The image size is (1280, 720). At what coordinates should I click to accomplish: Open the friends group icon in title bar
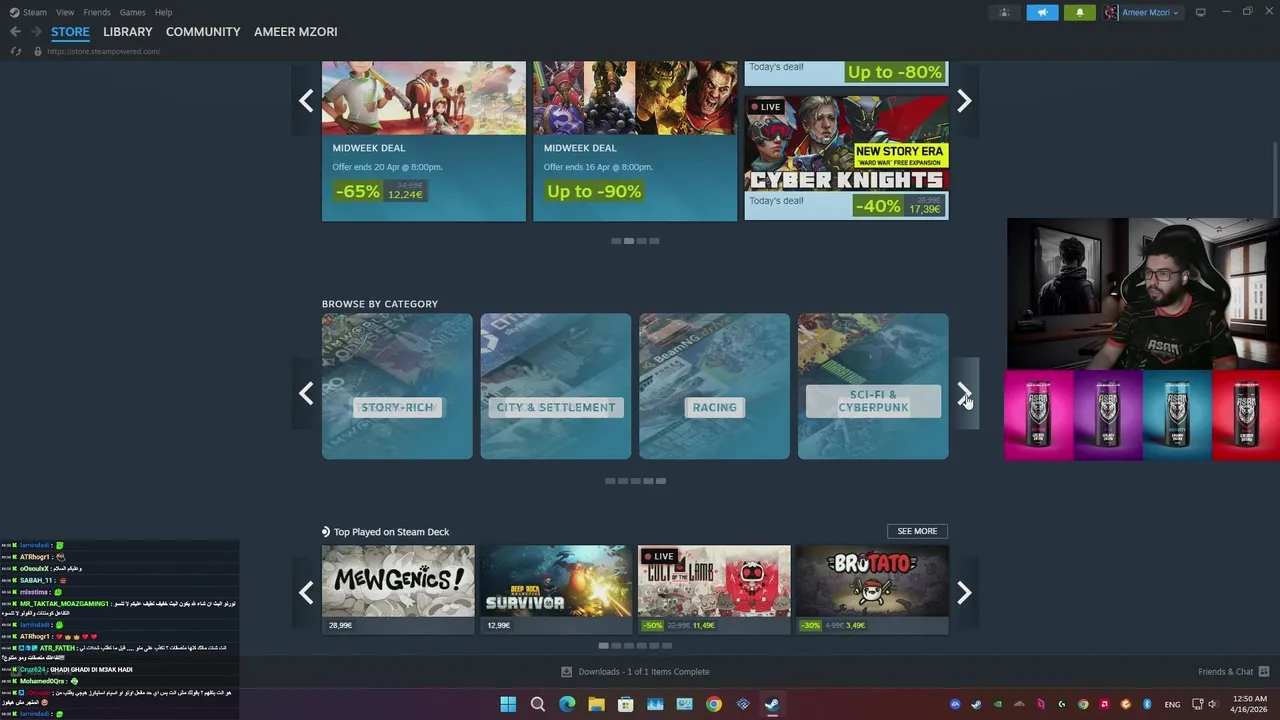pos(1004,12)
